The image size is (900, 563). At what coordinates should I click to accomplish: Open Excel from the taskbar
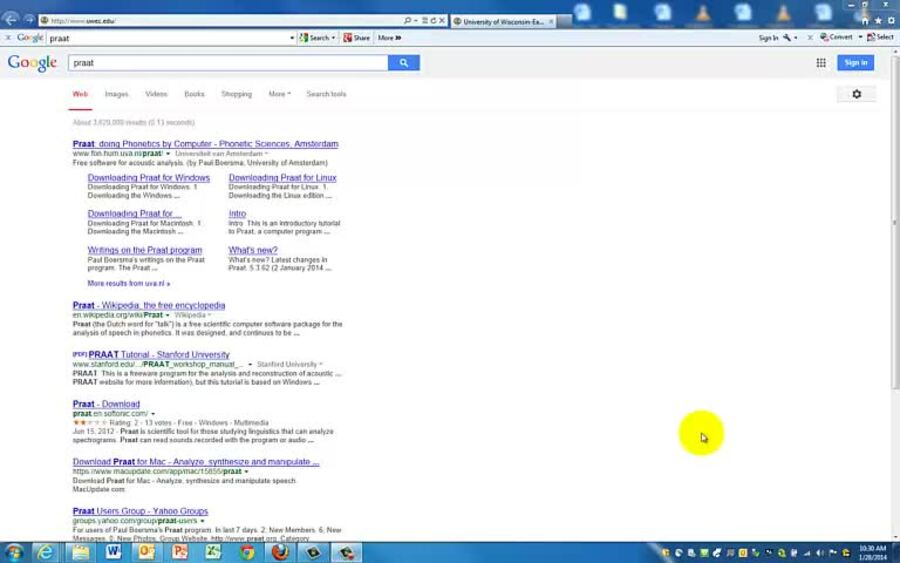213,552
